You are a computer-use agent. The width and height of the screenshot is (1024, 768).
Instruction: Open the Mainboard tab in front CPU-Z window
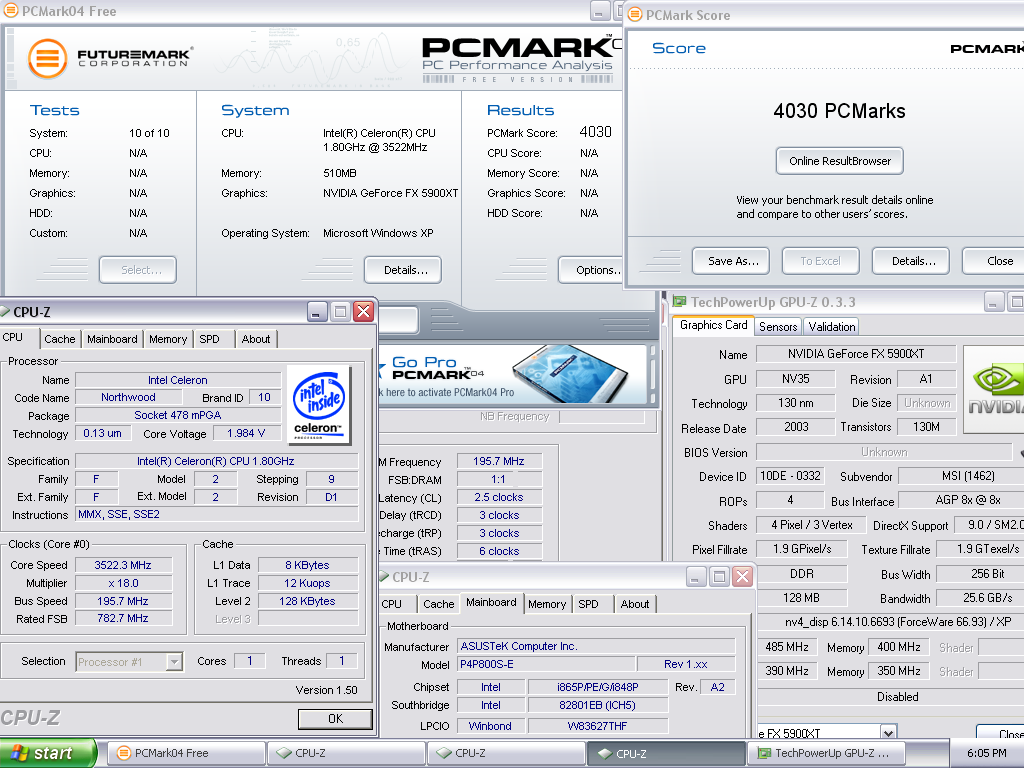(x=112, y=339)
